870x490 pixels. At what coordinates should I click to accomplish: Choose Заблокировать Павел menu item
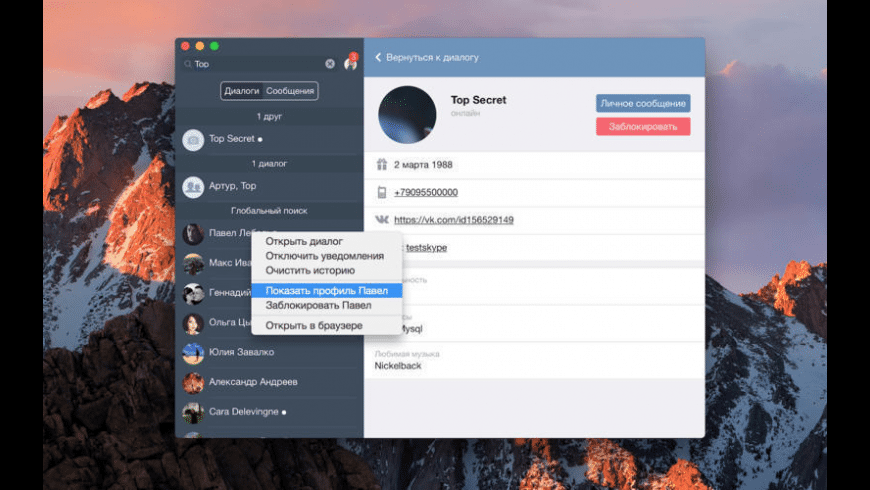tap(327, 305)
